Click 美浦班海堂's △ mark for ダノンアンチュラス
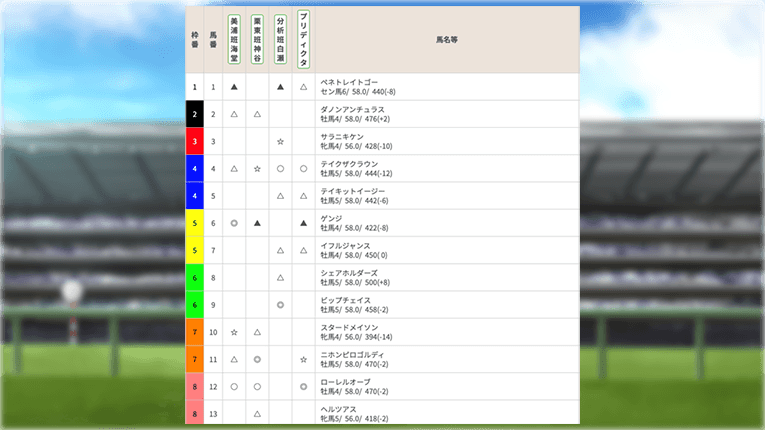Viewport: 765px width, 430px height. pos(234,114)
